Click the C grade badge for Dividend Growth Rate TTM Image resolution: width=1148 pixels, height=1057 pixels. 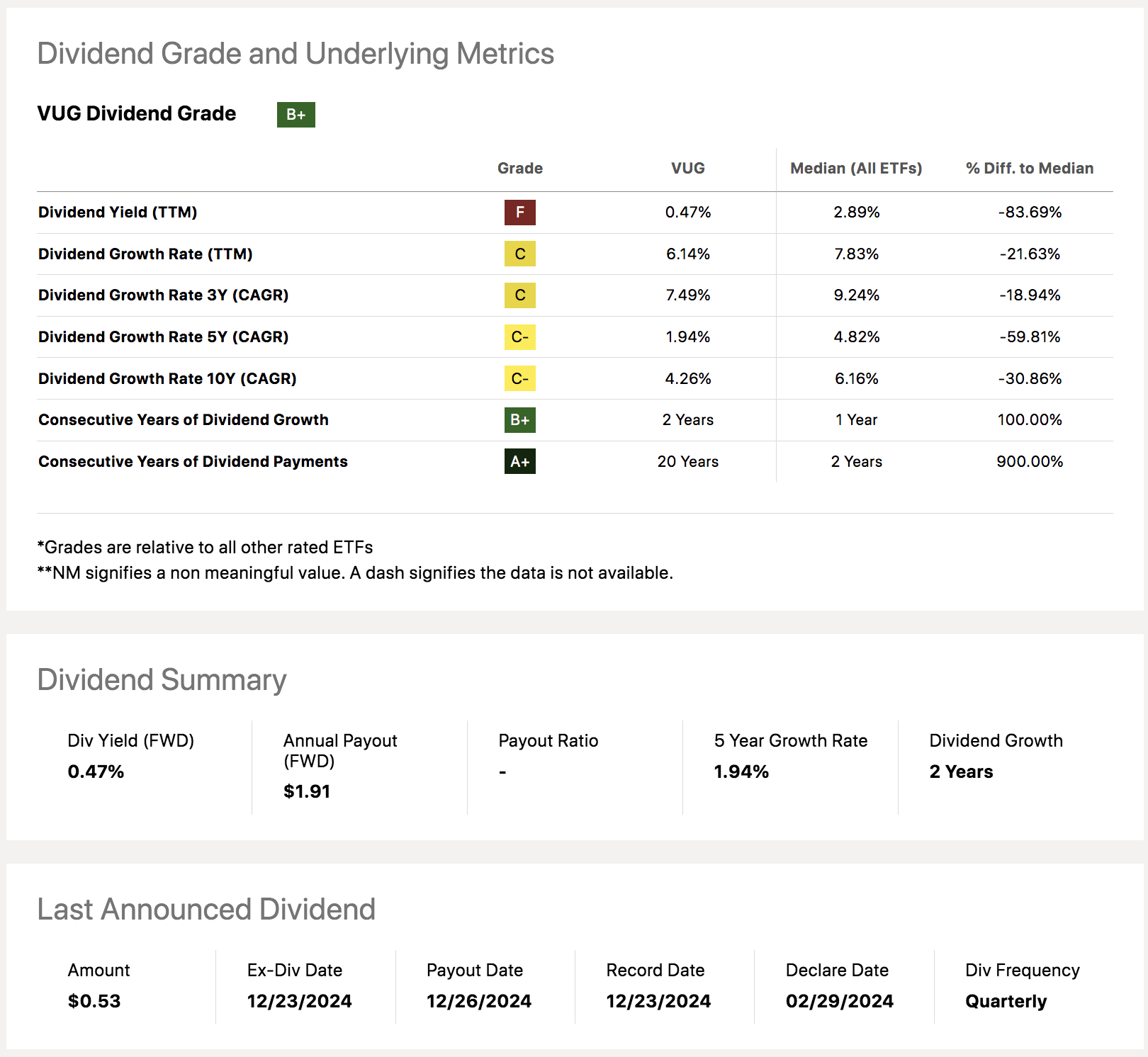[x=519, y=254]
